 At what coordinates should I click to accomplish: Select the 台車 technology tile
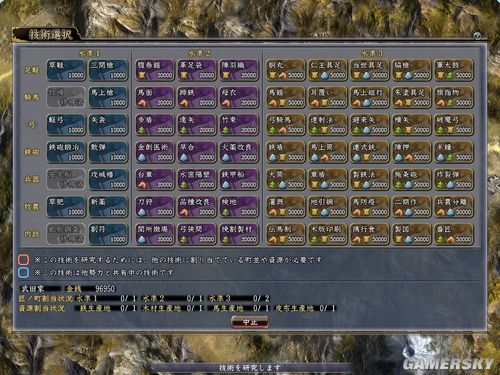click(x=155, y=179)
